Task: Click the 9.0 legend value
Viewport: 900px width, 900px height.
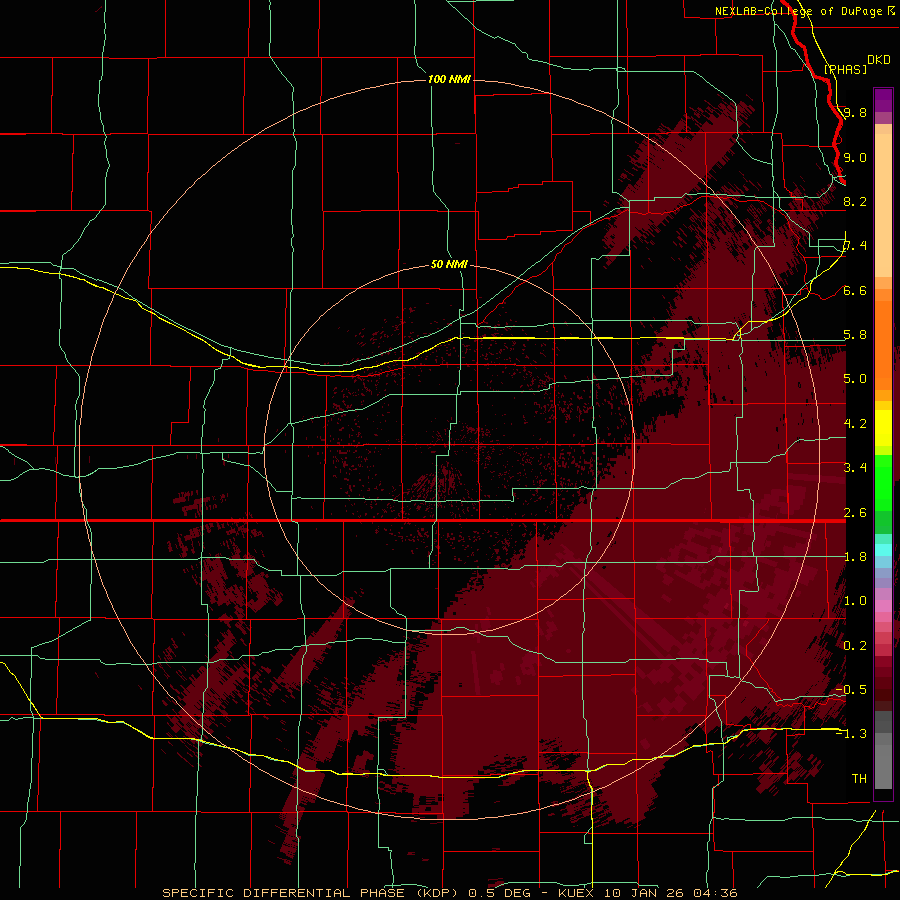Action: [855, 157]
